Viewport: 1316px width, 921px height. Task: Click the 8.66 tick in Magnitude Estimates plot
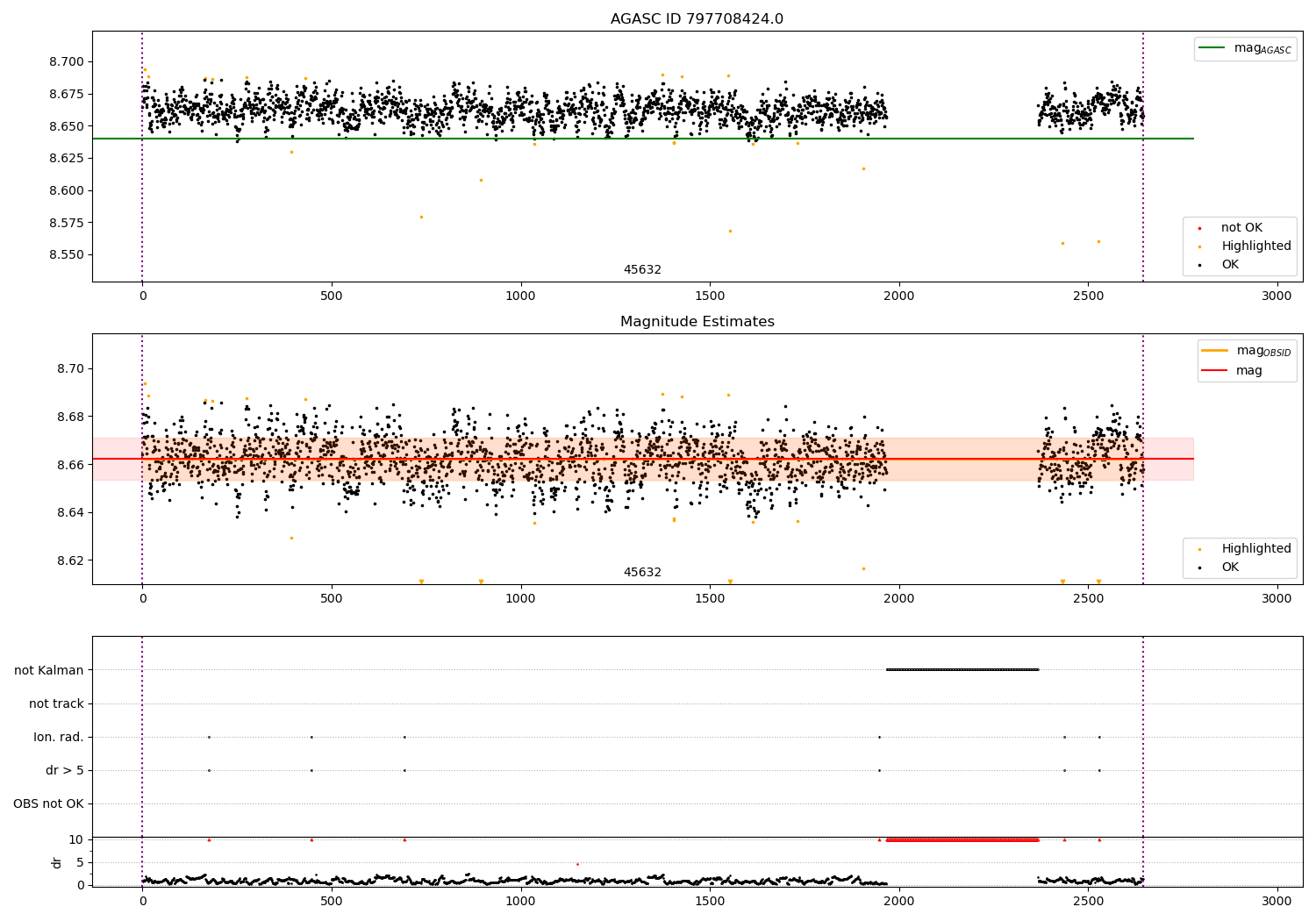click(x=71, y=465)
